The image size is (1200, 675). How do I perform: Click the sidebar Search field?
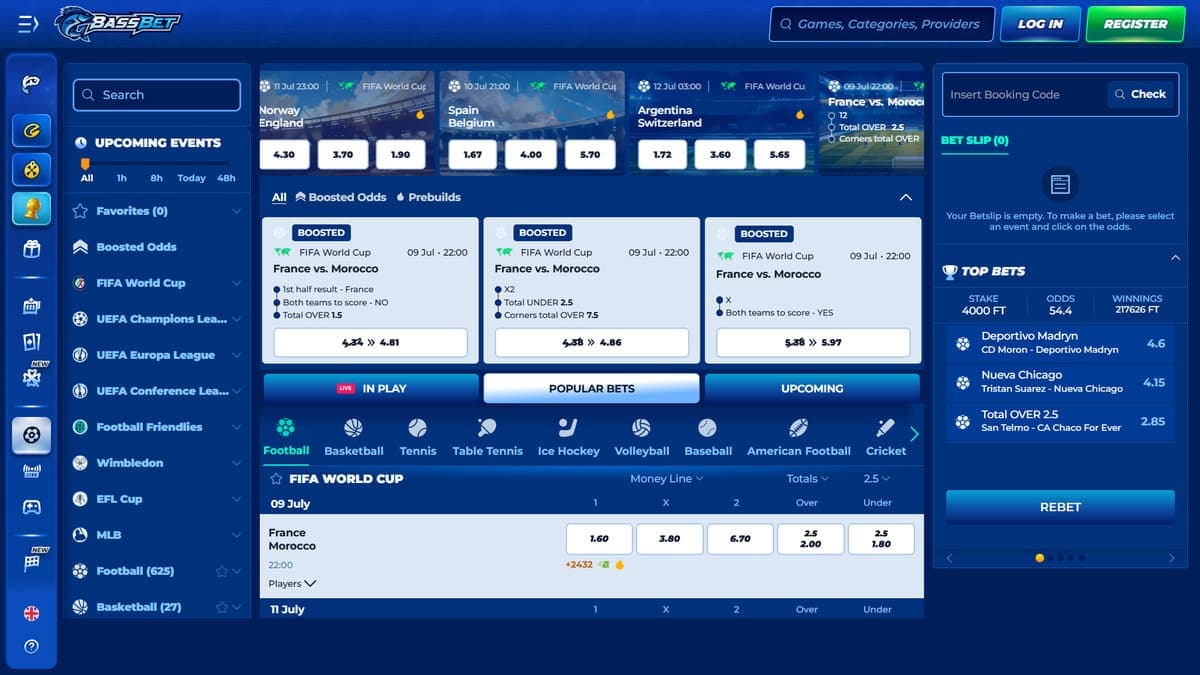[x=157, y=95]
